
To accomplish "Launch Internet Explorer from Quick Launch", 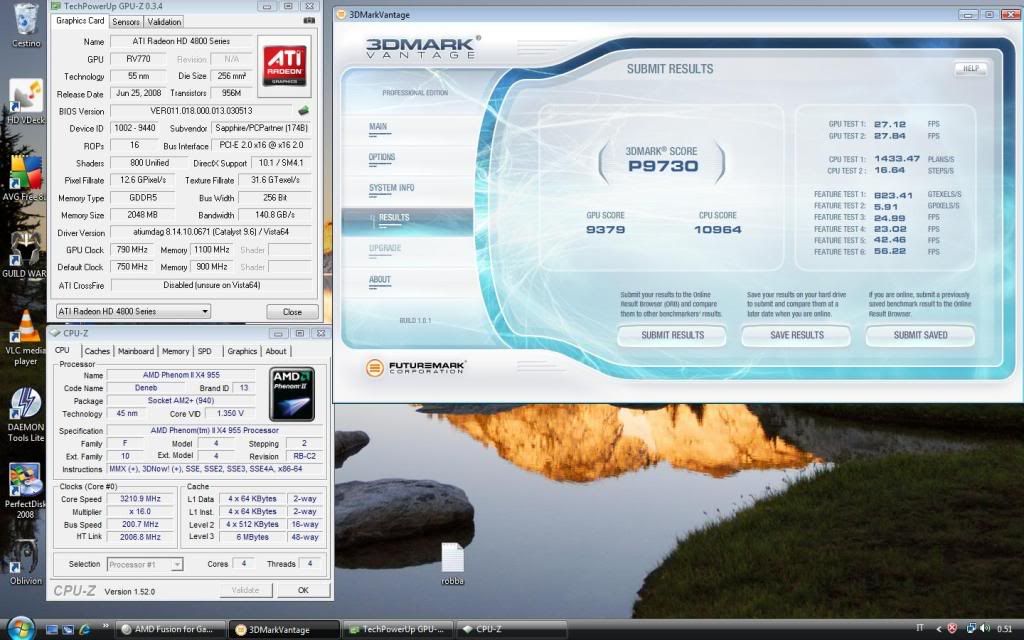I will (84, 630).
